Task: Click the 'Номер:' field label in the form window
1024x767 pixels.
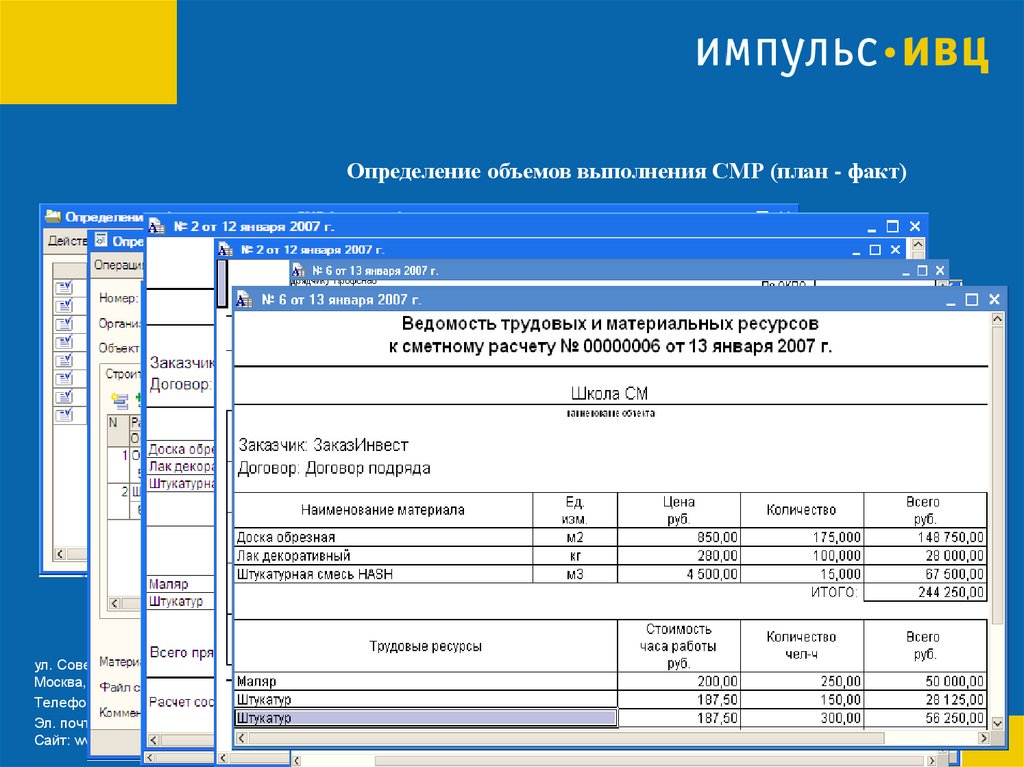Action: coord(118,298)
